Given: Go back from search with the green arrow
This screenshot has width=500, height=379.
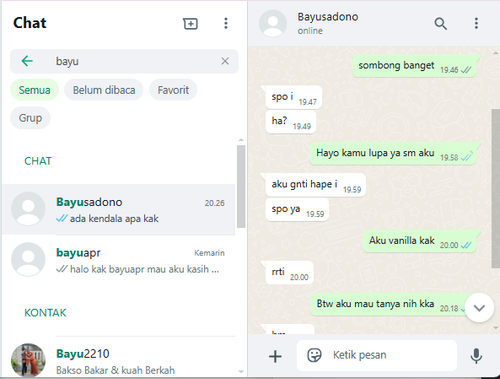Looking at the screenshot, I should [x=27, y=61].
